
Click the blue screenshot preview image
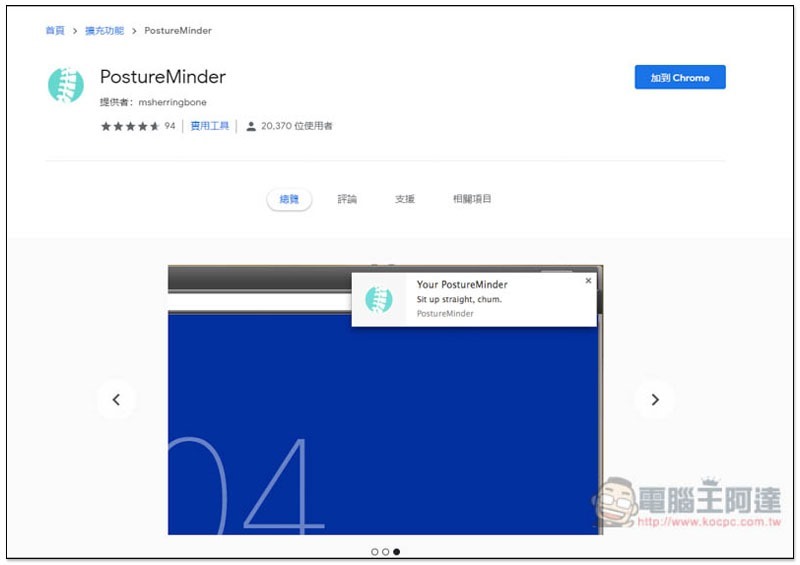[x=385, y=400]
